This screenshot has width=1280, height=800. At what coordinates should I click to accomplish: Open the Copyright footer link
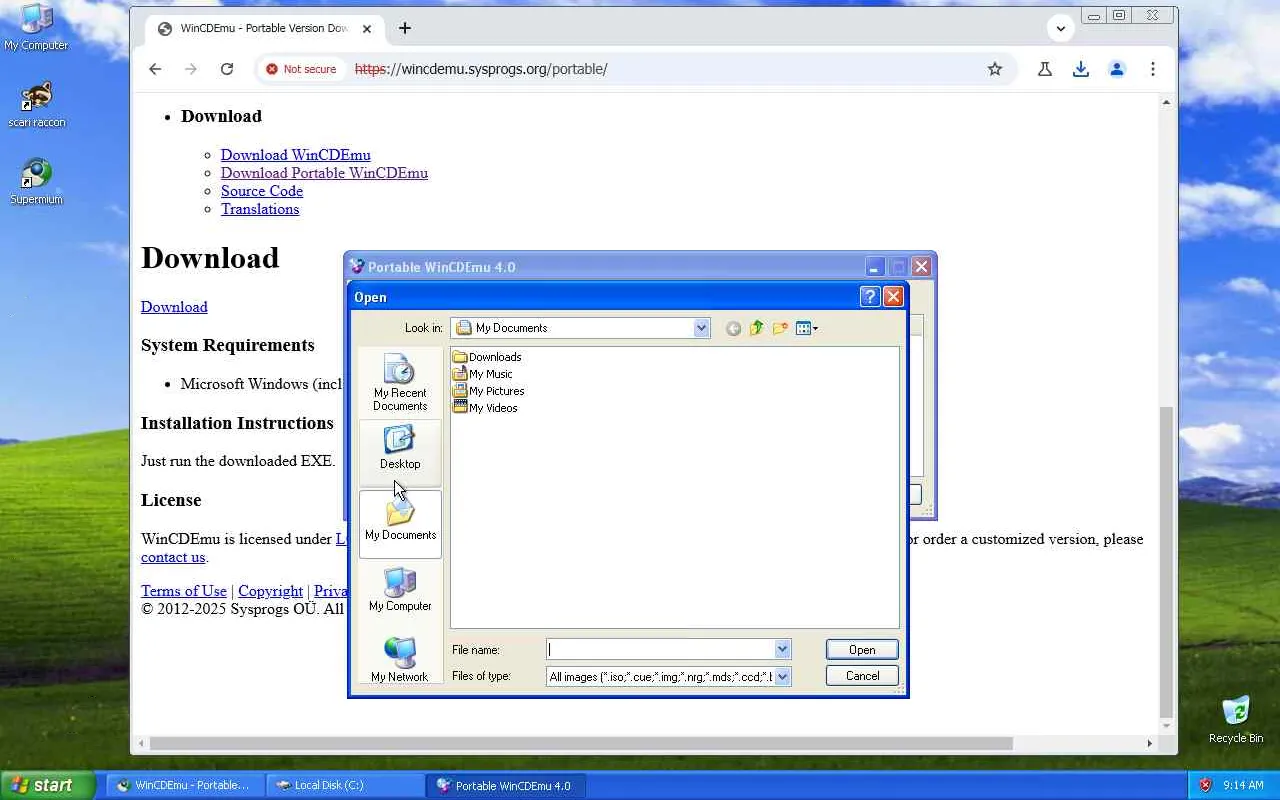(x=270, y=591)
